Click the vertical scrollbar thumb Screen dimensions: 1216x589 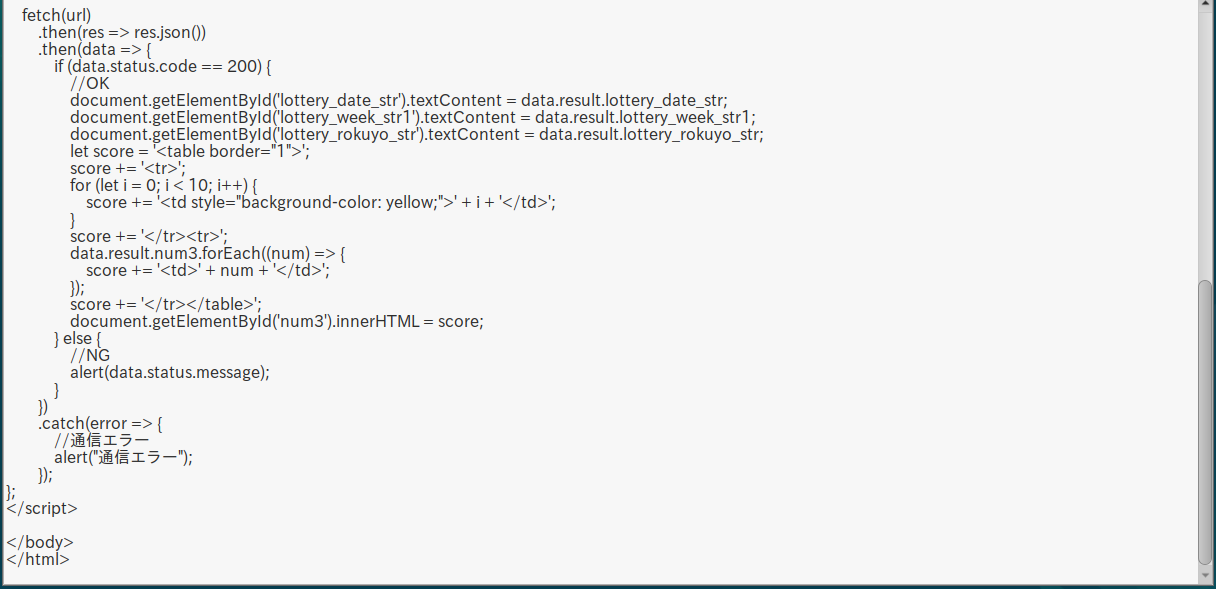point(1205,420)
